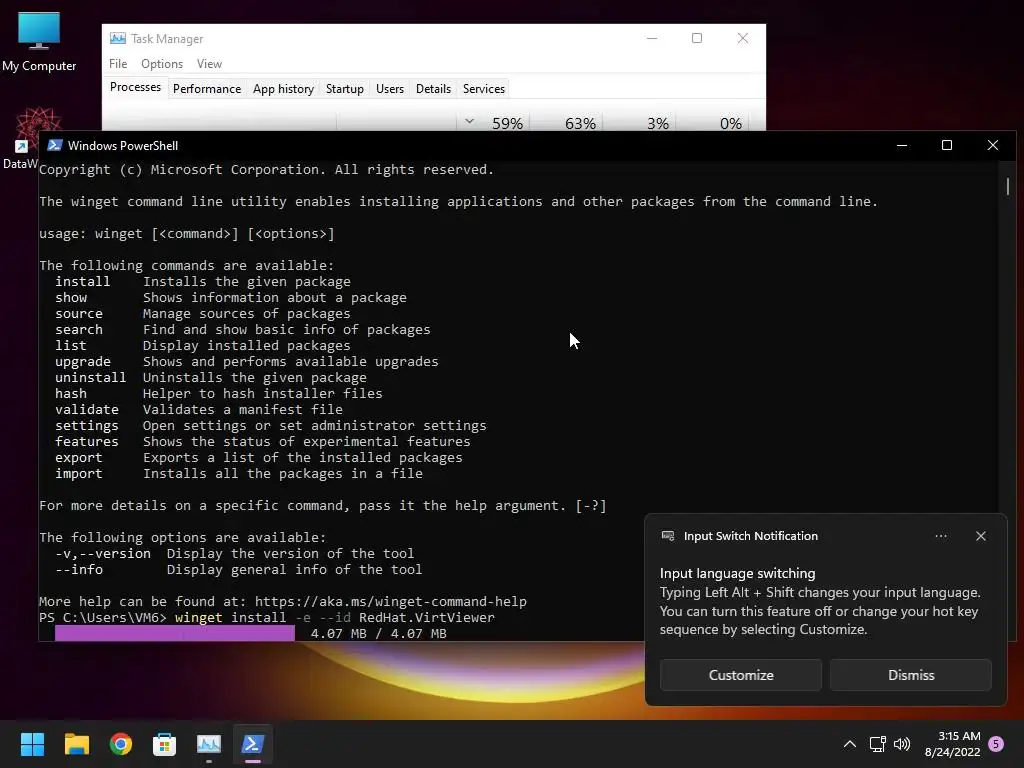Click the purple winget download progress bar
Image resolution: width=1024 pixels, height=768 pixels.
[175, 633]
